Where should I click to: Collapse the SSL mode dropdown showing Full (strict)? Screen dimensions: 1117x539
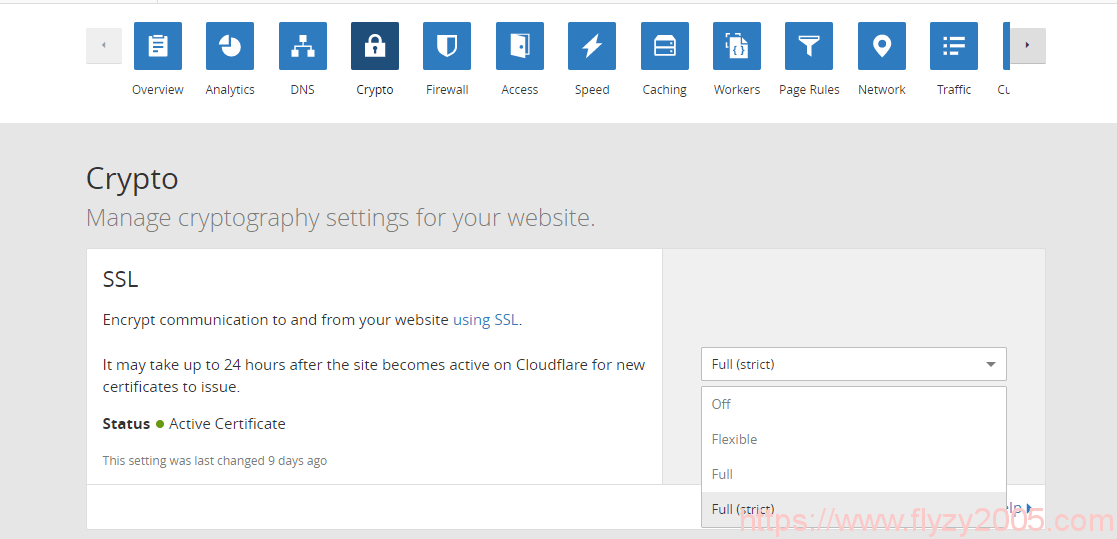point(853,365)
